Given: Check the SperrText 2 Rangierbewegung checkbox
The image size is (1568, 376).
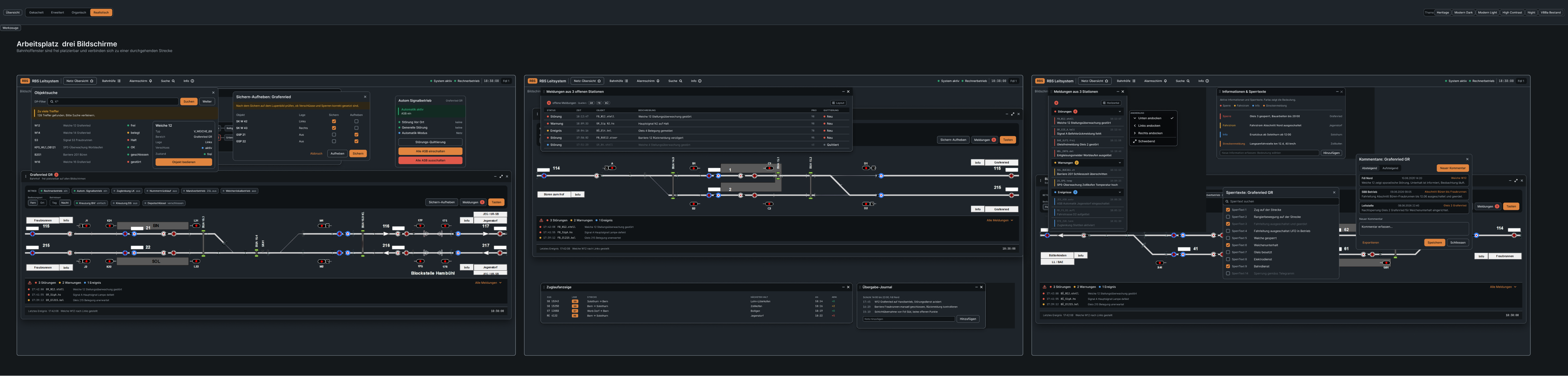Looking at the screenshot, I should tap(1228, 217).
